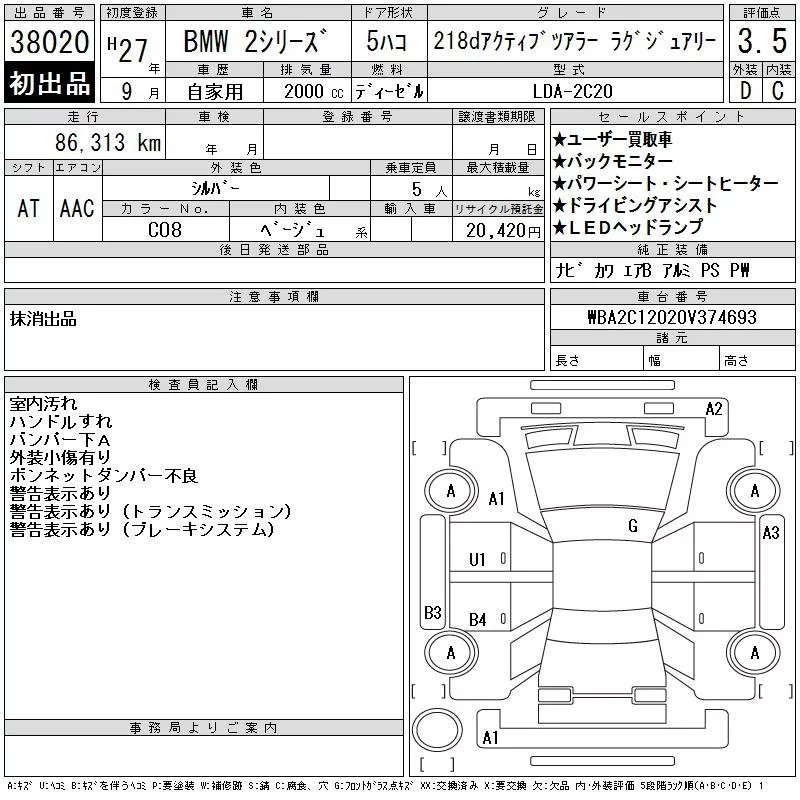Screen dimensions: 800x800
Task: Select the model code LDA-2C20
Action: pos(572,92)
